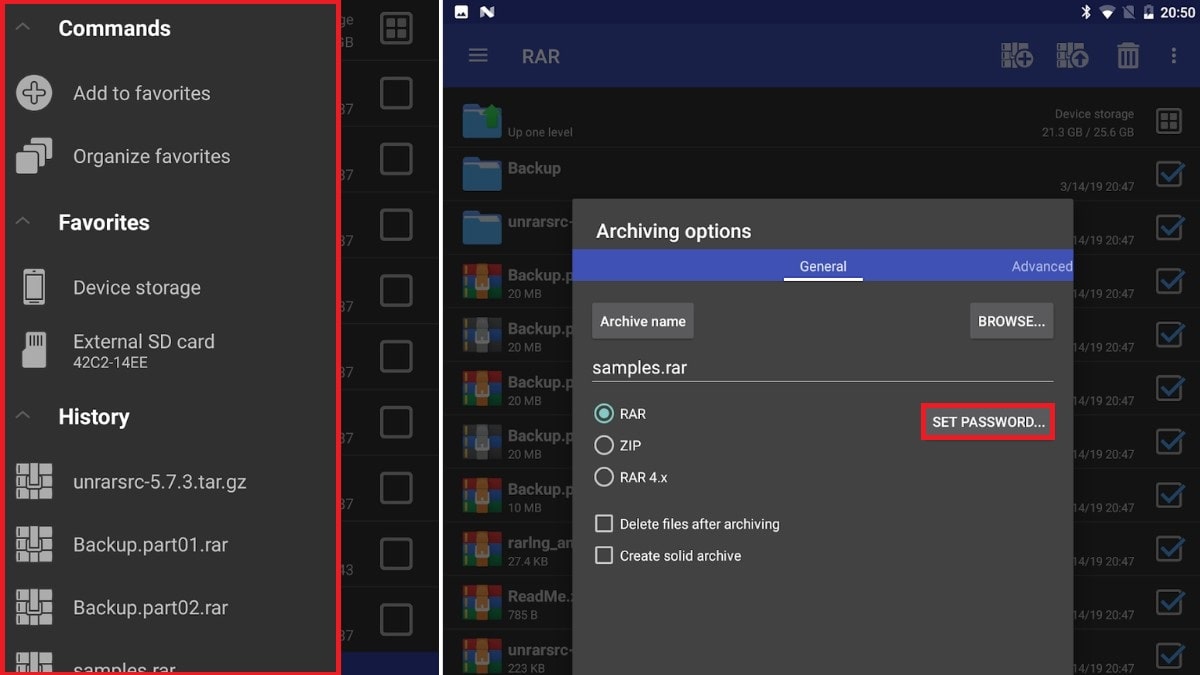Image resolution: width=1200 pixels, height=675 pixels.
Task: Uncheck the 27.4 KB rarlng file checkbox
Action: (1169, 548)
